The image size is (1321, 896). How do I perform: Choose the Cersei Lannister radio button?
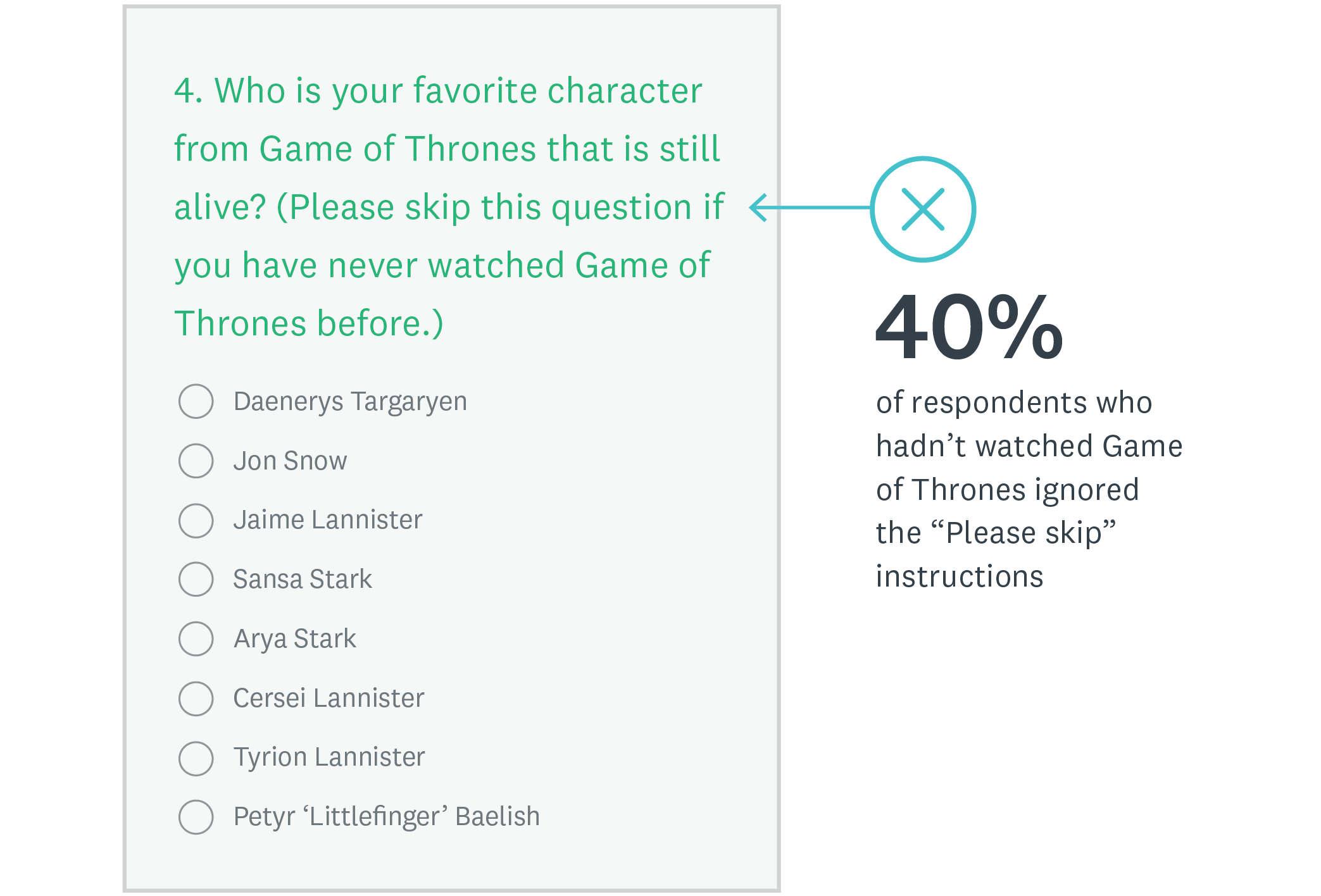(x=196, y=698)
